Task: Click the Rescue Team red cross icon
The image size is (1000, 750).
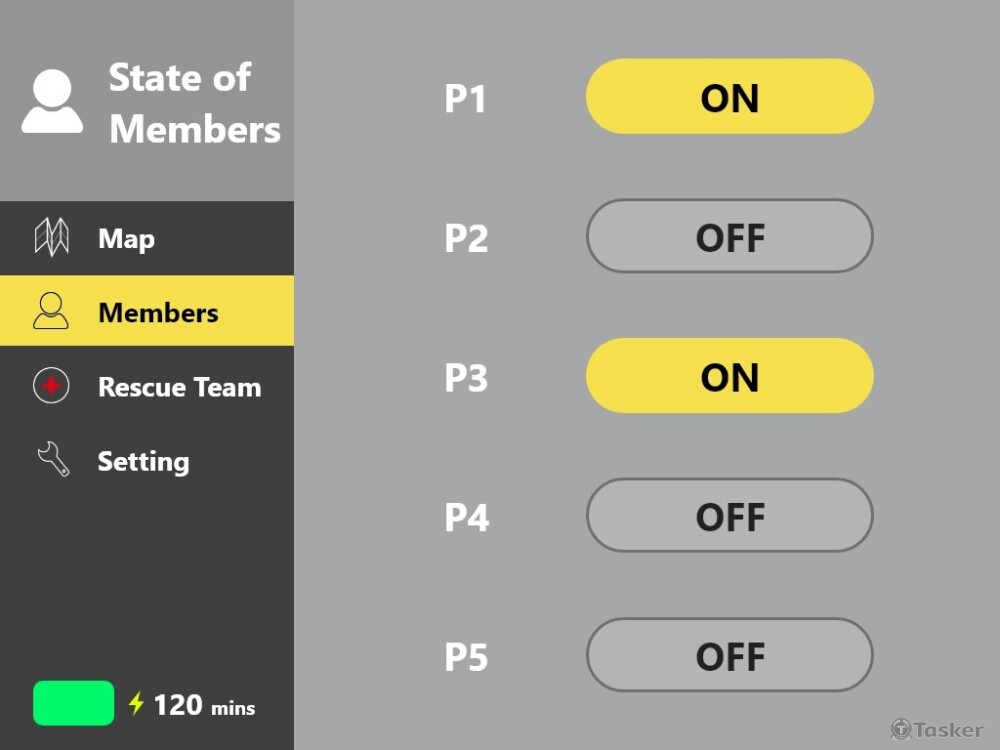Action: tap(50, 386)
